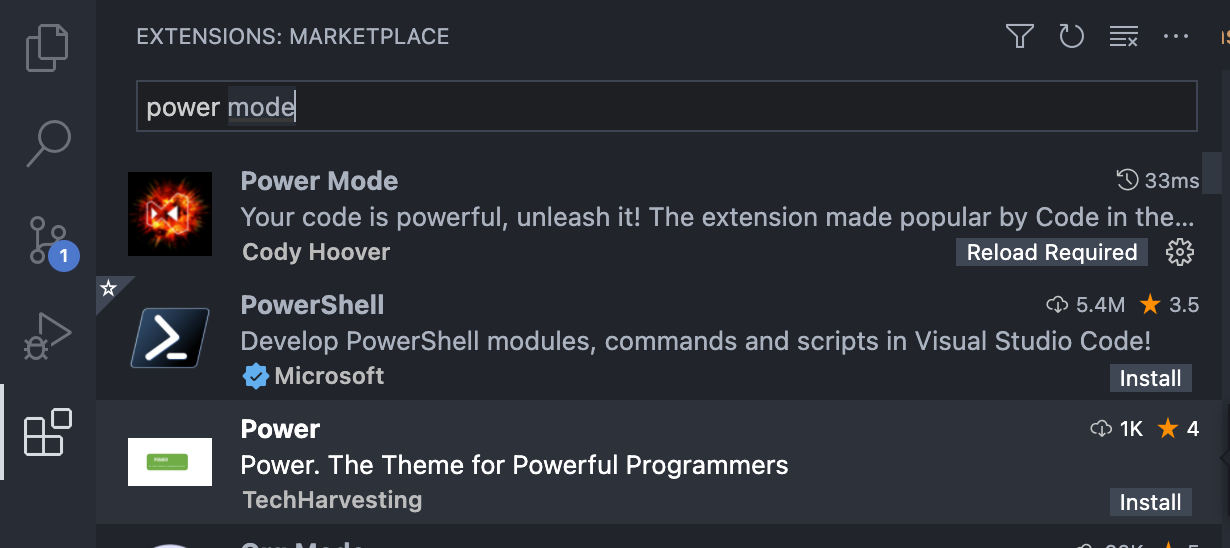1230x548 pixels.
Task: Open the Search view icon
Action: pyautogui.click(x=47, y=143)
